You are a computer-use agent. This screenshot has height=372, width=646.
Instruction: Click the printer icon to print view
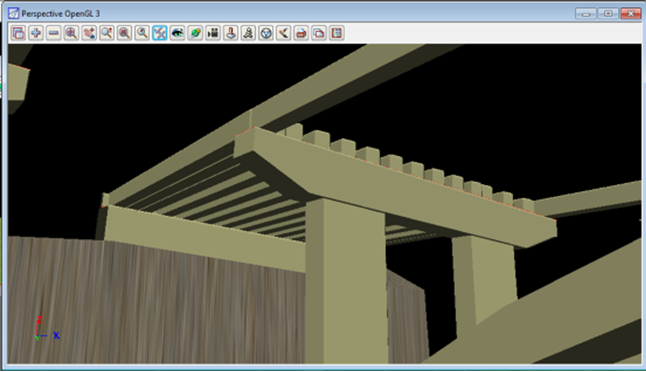(x=302, y=33)
